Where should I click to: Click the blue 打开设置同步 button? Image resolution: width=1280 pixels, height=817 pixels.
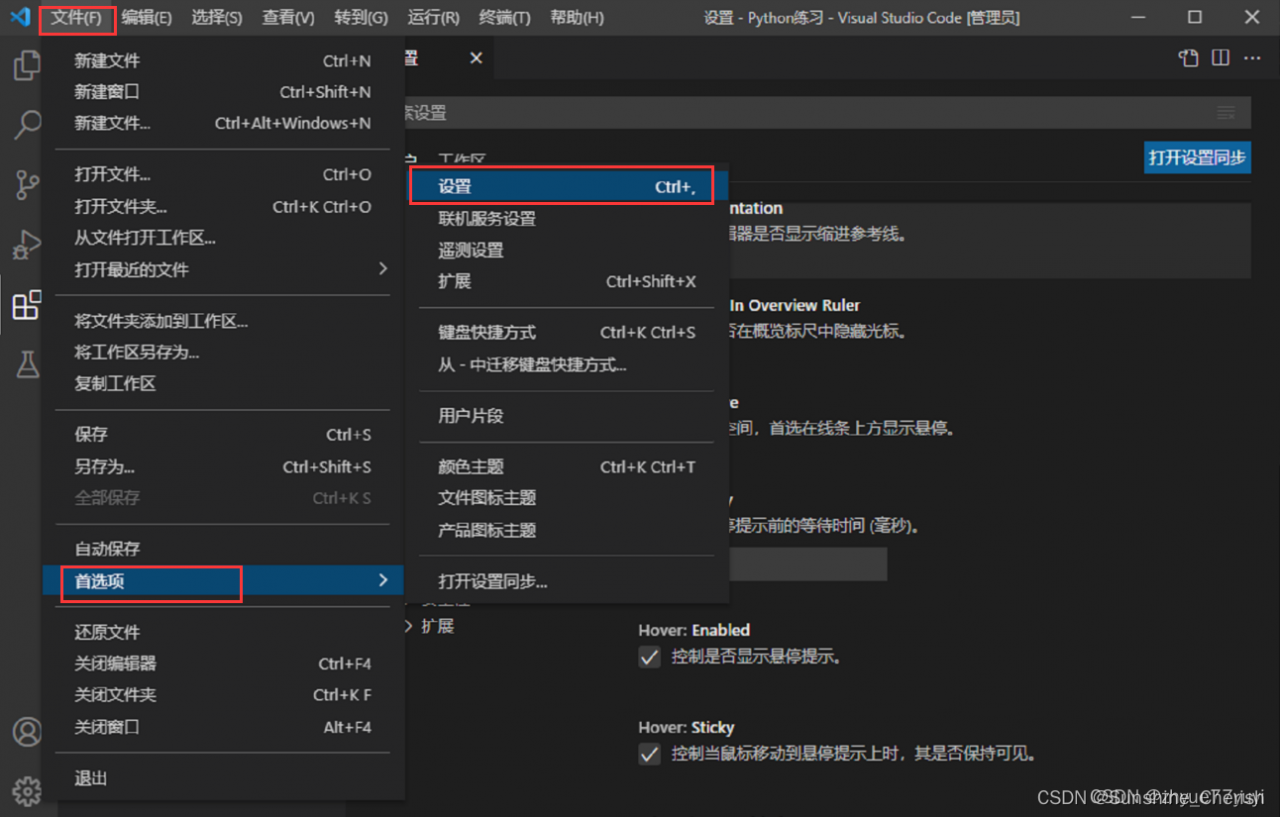(x=1197, y=157)
